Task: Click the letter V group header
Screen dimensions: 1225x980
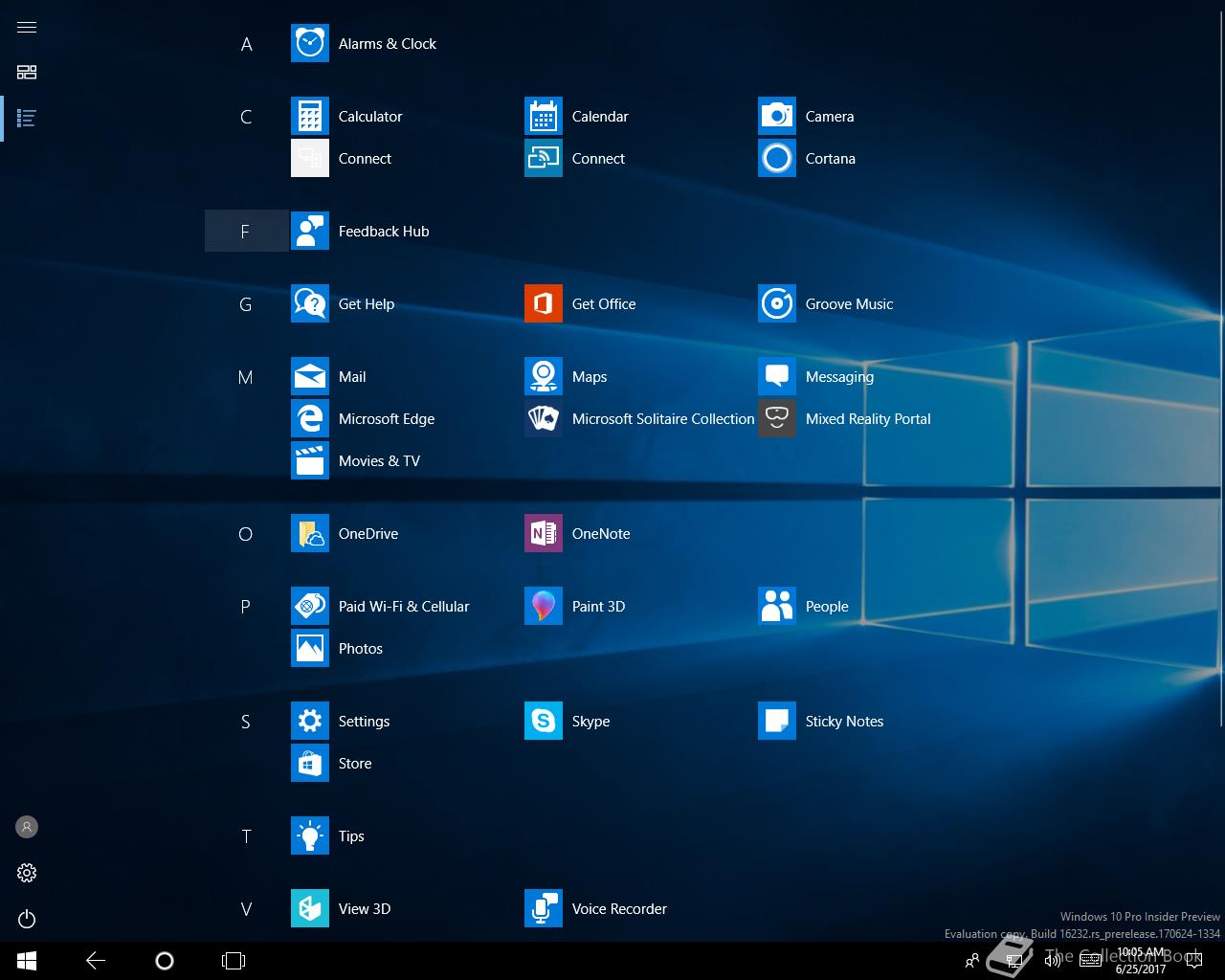Action: (246, 909)
